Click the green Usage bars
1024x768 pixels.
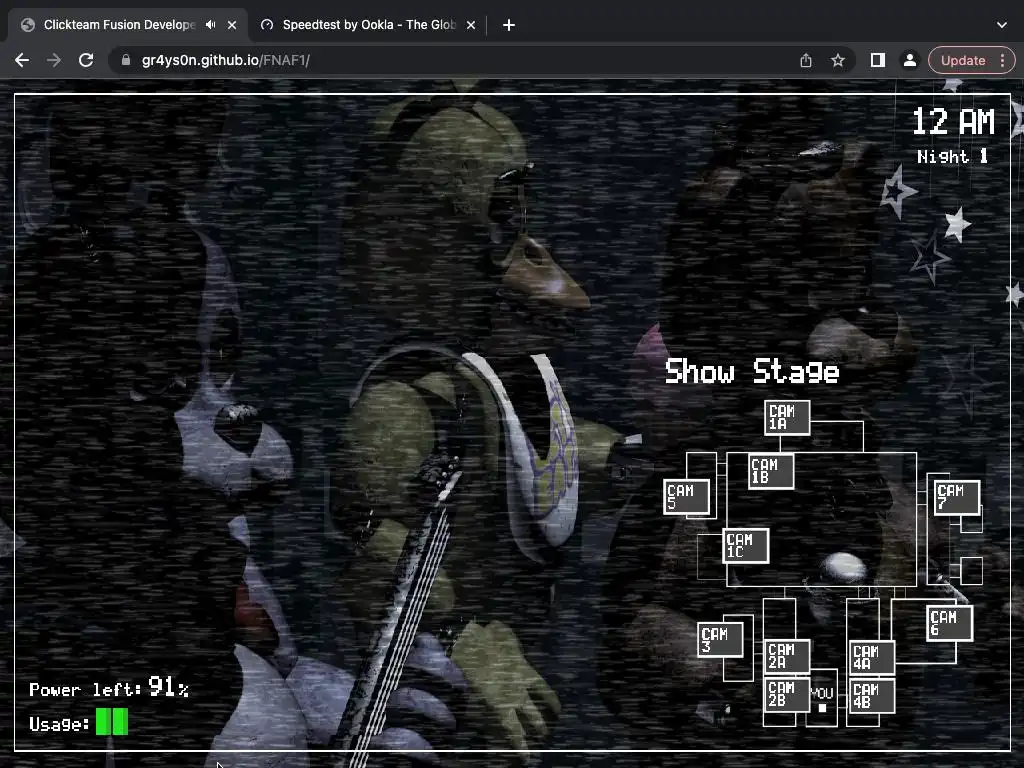(112, 722)
